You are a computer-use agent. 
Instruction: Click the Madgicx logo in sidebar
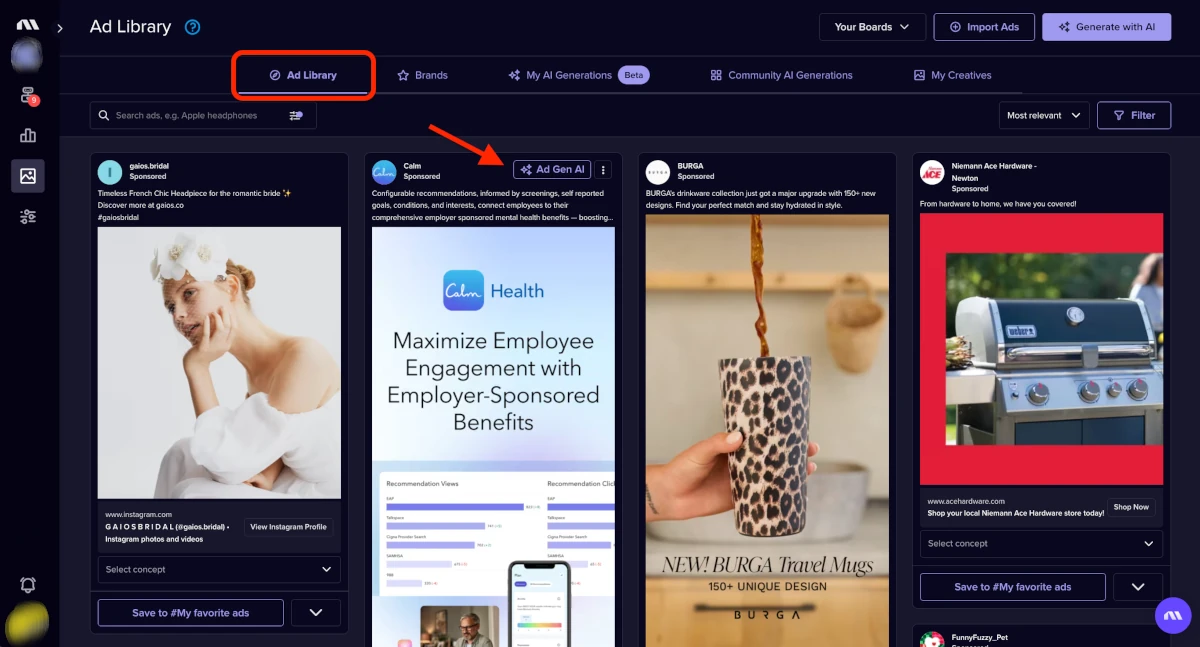[27, 25]
